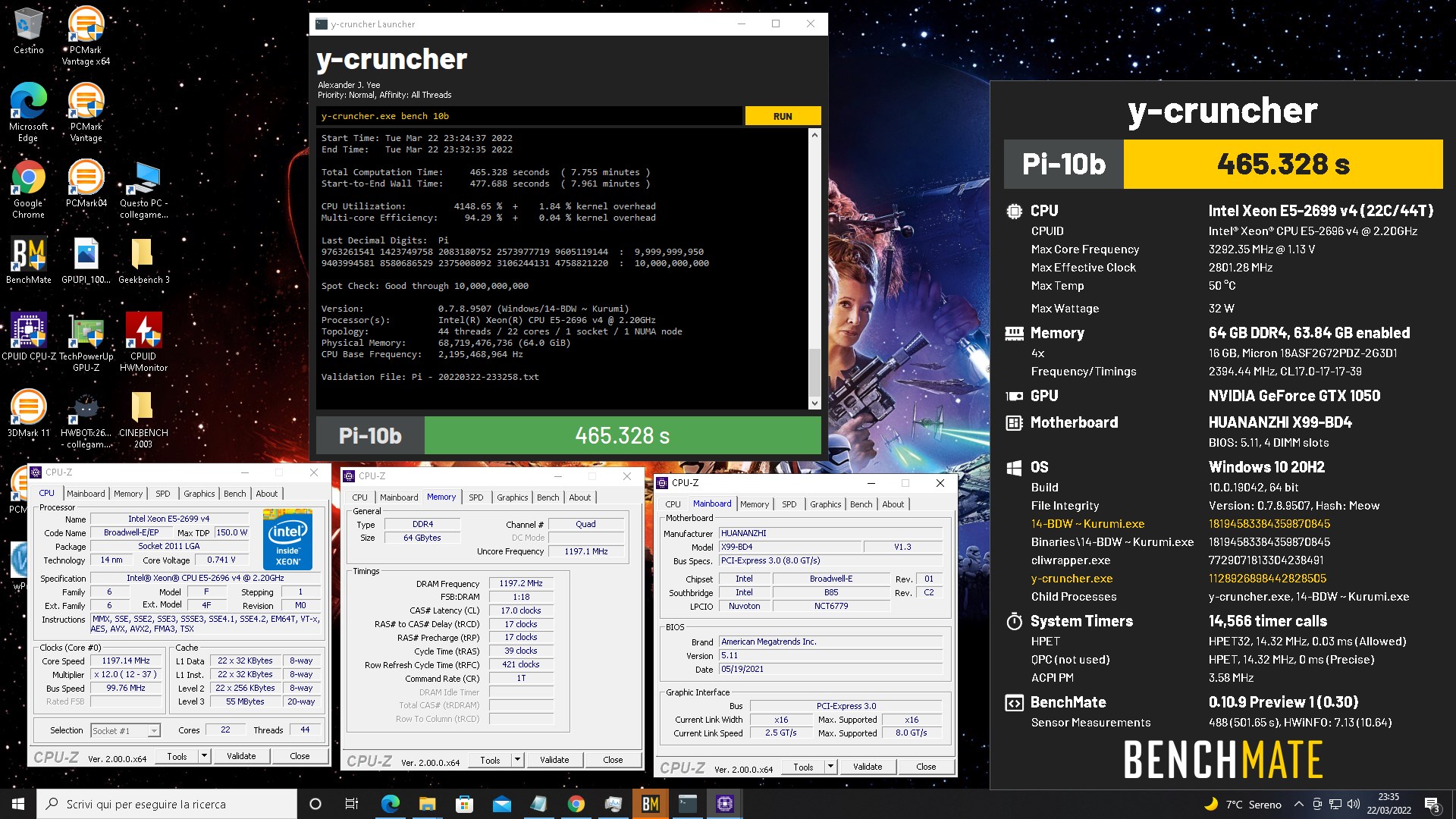Screen dimensions: 1456x819
Task: Open the Windows Start menu
Action: coord(18,804)
